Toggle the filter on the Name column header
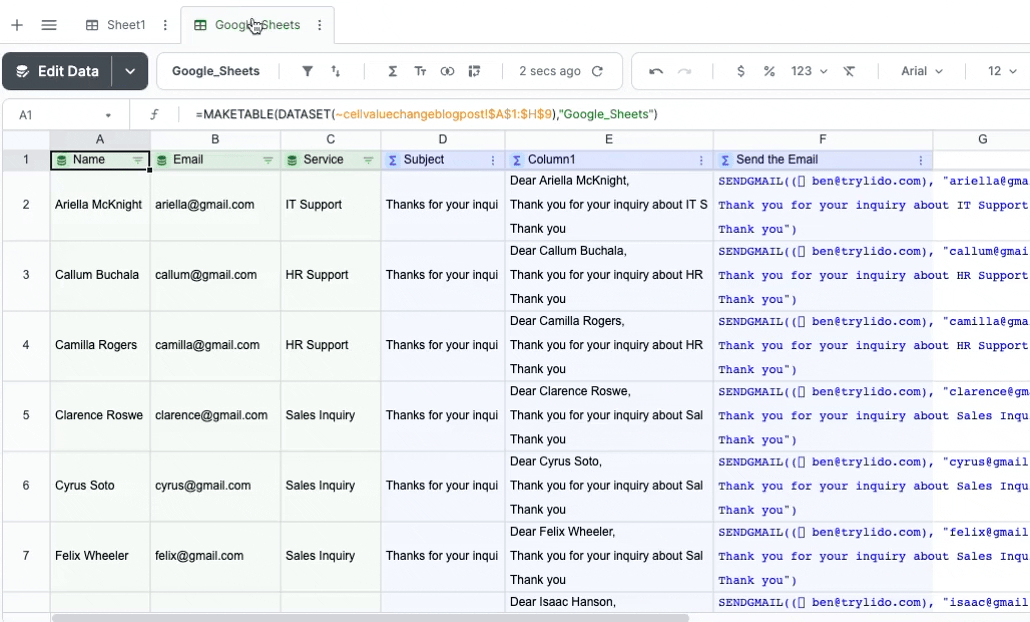The height and width of the screenshot is (622, 1030). tap(140, 159)
